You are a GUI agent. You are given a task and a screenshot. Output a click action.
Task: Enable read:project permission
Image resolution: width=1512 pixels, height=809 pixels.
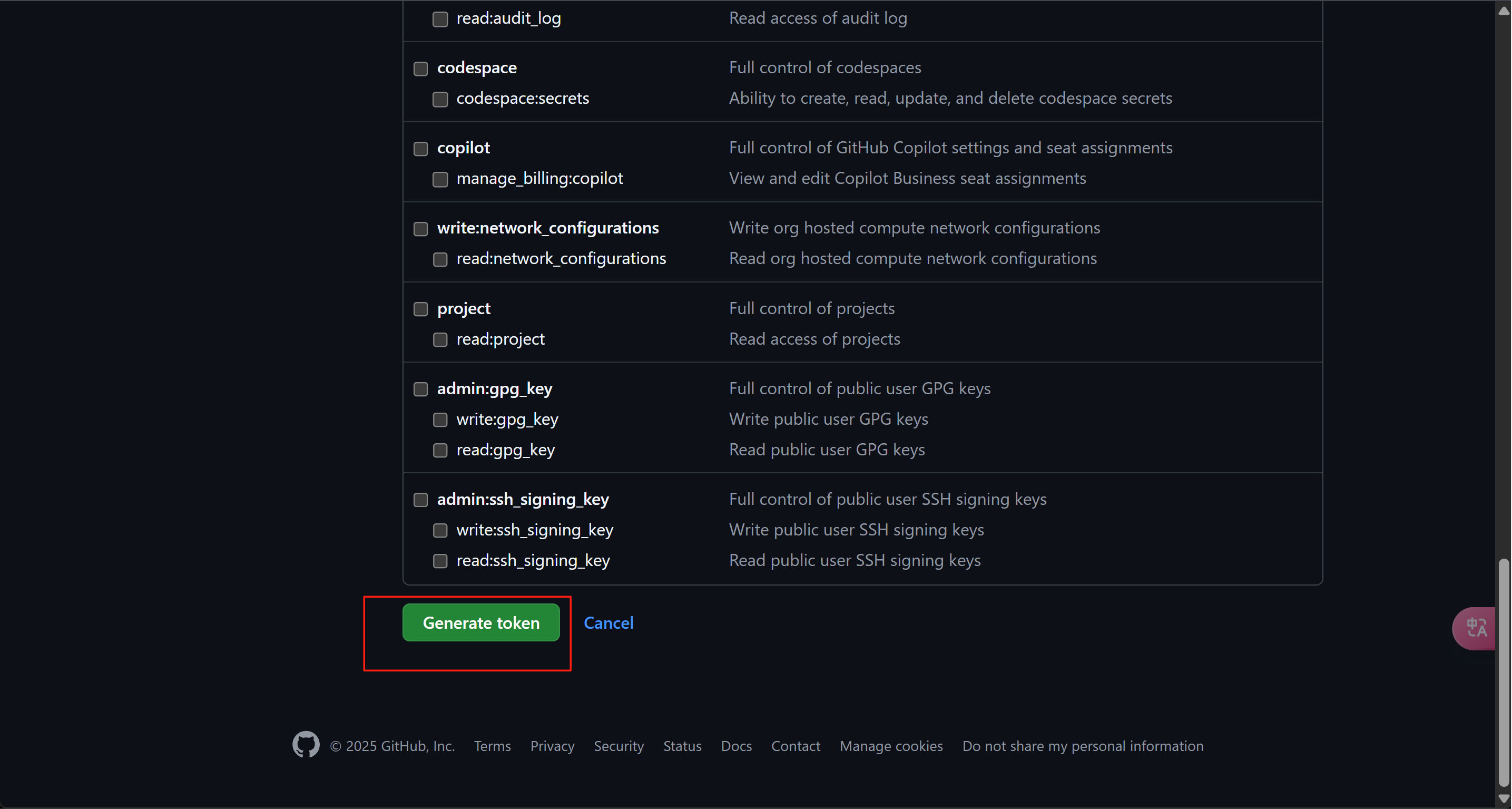pos(440,340)
